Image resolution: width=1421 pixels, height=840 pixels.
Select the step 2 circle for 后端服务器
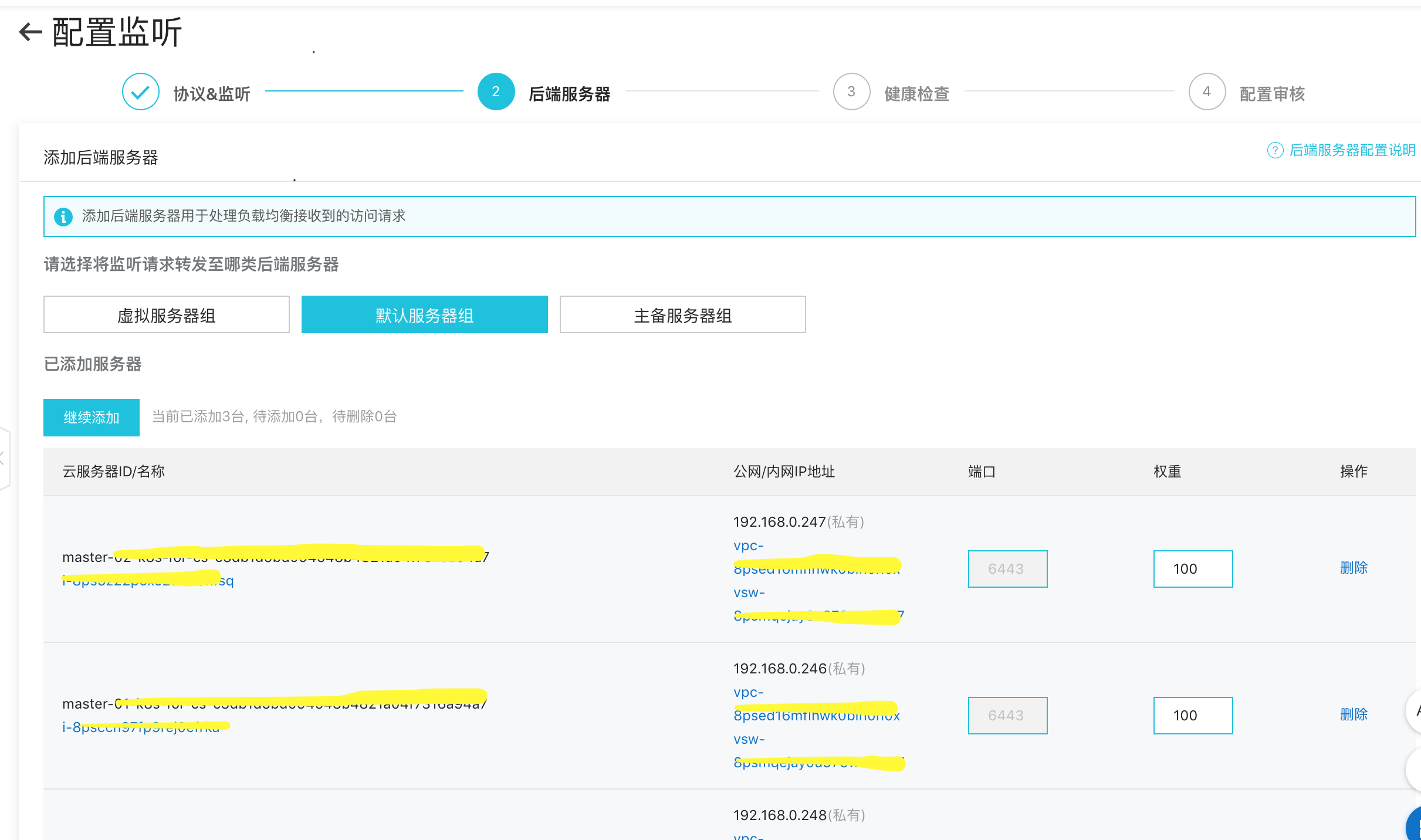[496, 92]
